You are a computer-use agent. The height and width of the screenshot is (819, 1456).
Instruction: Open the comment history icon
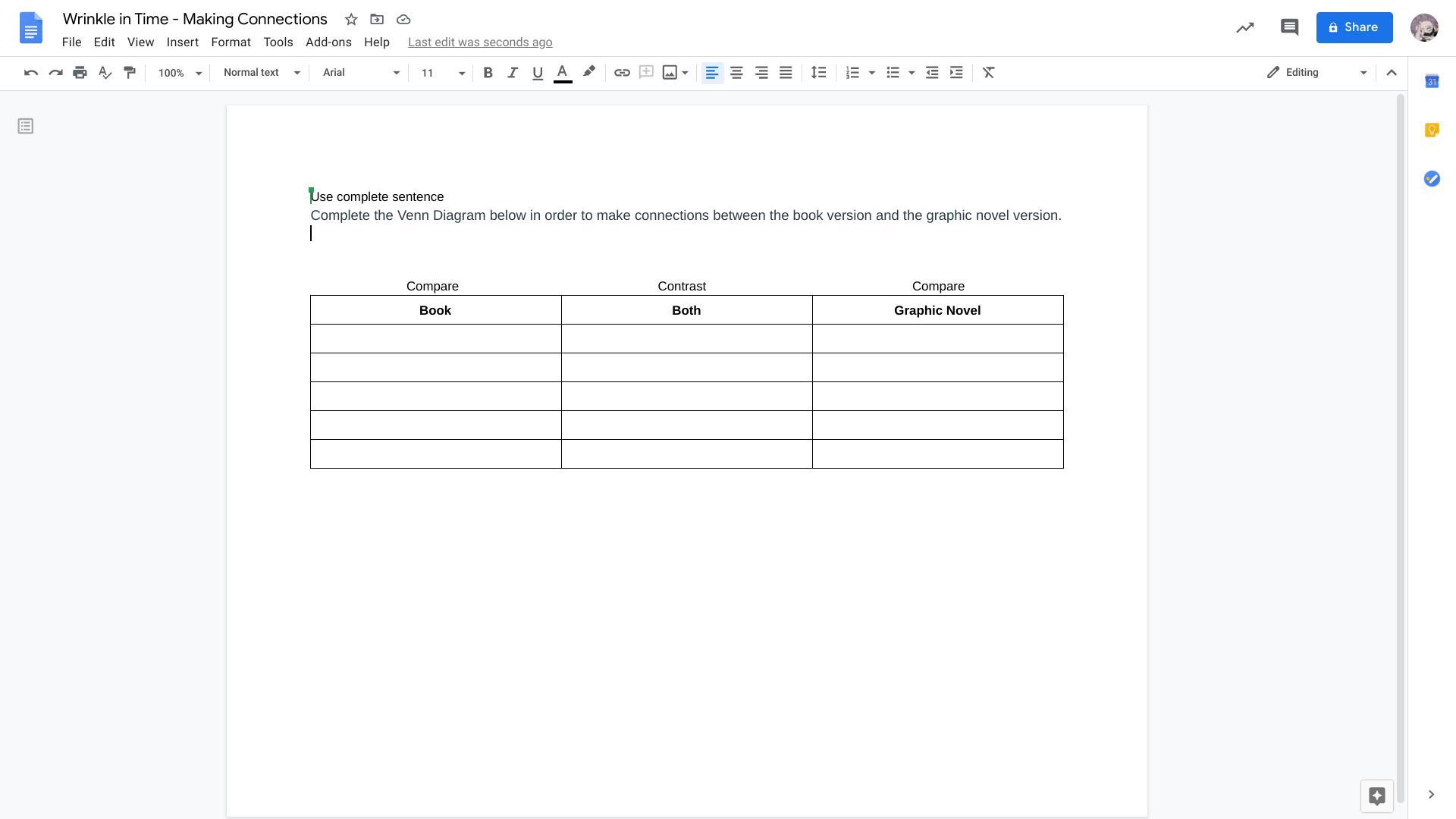click(x=1289, y=28)
